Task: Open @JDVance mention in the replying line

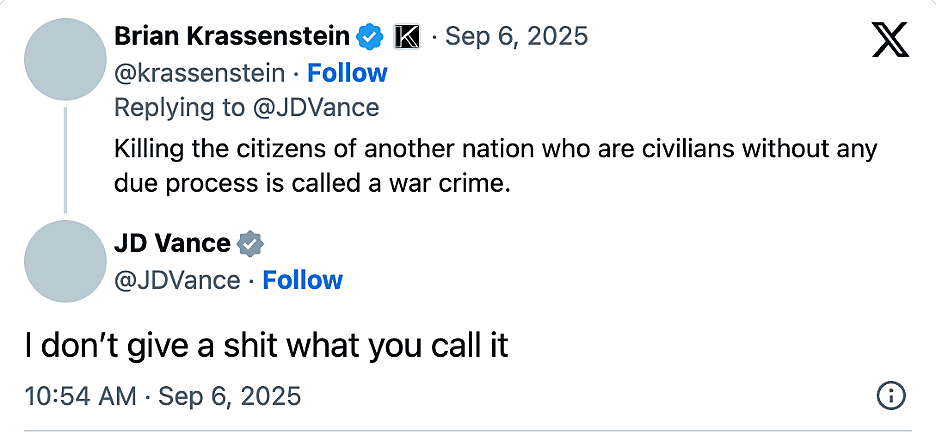Action: click(315, 108)
